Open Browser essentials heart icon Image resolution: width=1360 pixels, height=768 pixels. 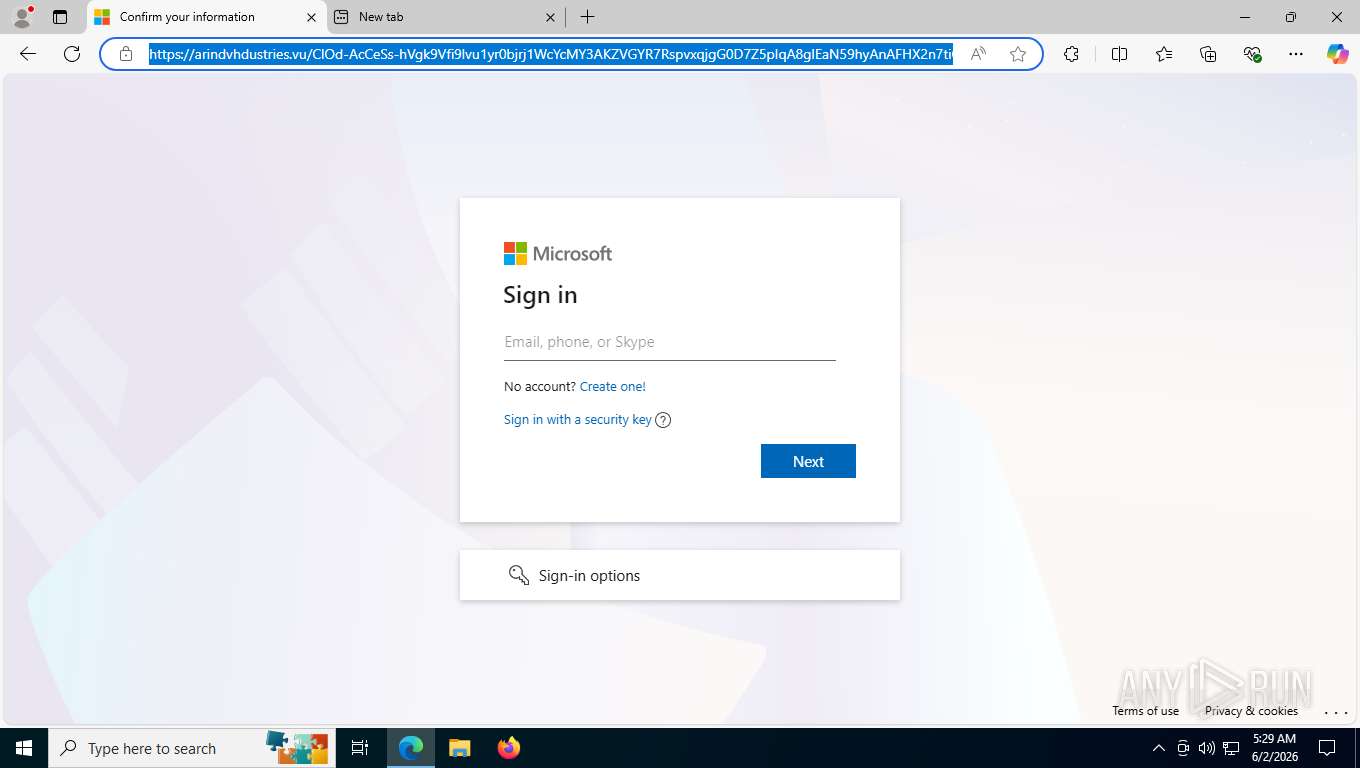pos(1252,54)
